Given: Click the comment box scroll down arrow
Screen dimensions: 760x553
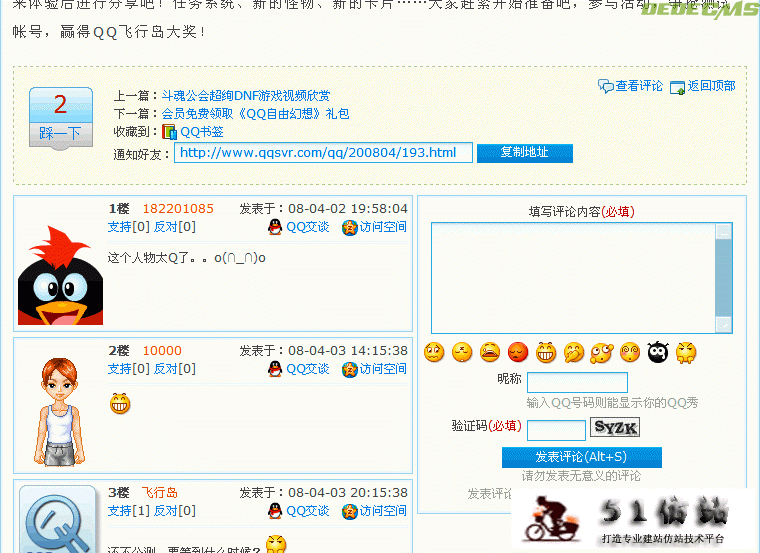Looking at the screenshot, I should coord(724,324).
